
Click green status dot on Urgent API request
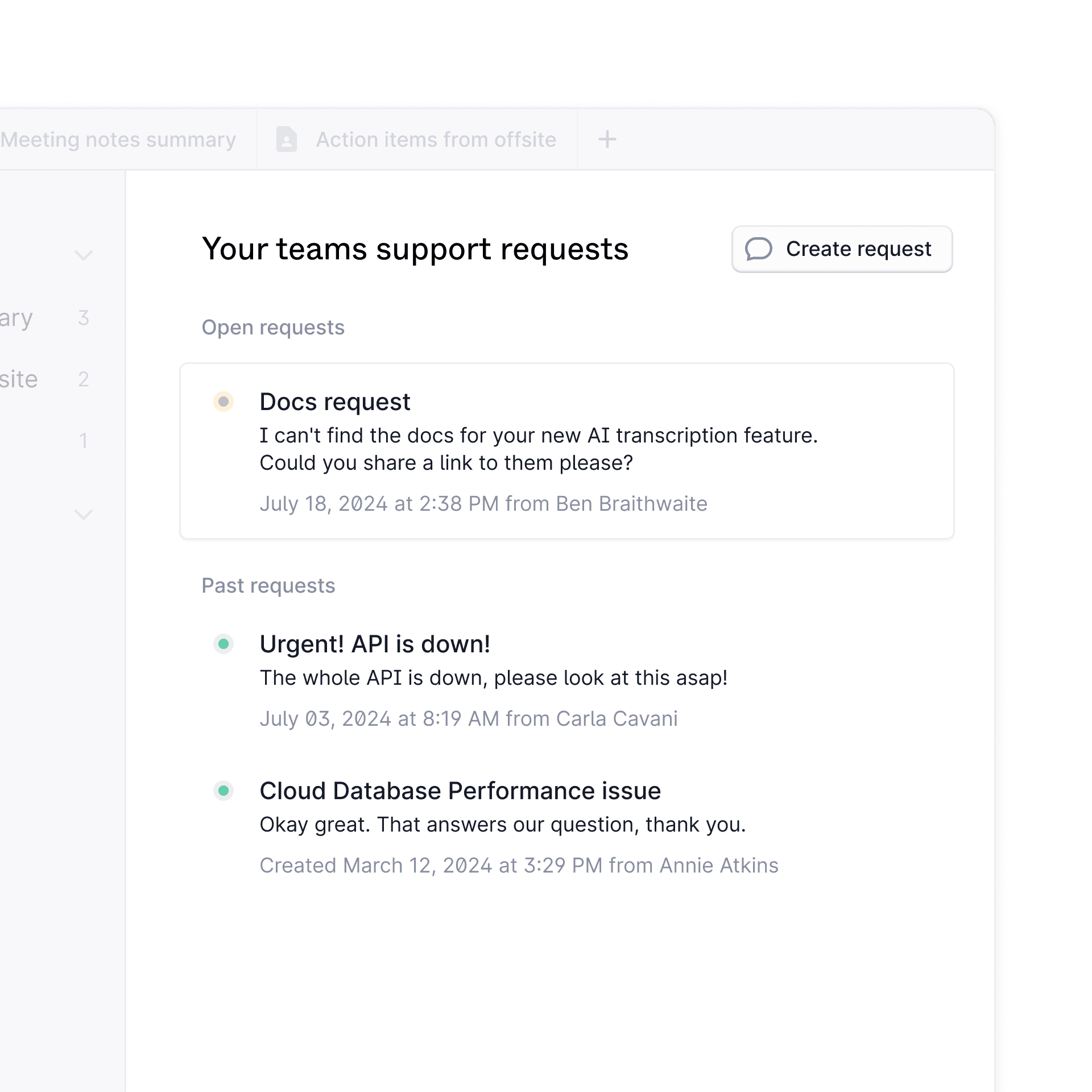(x=224, y=644)
